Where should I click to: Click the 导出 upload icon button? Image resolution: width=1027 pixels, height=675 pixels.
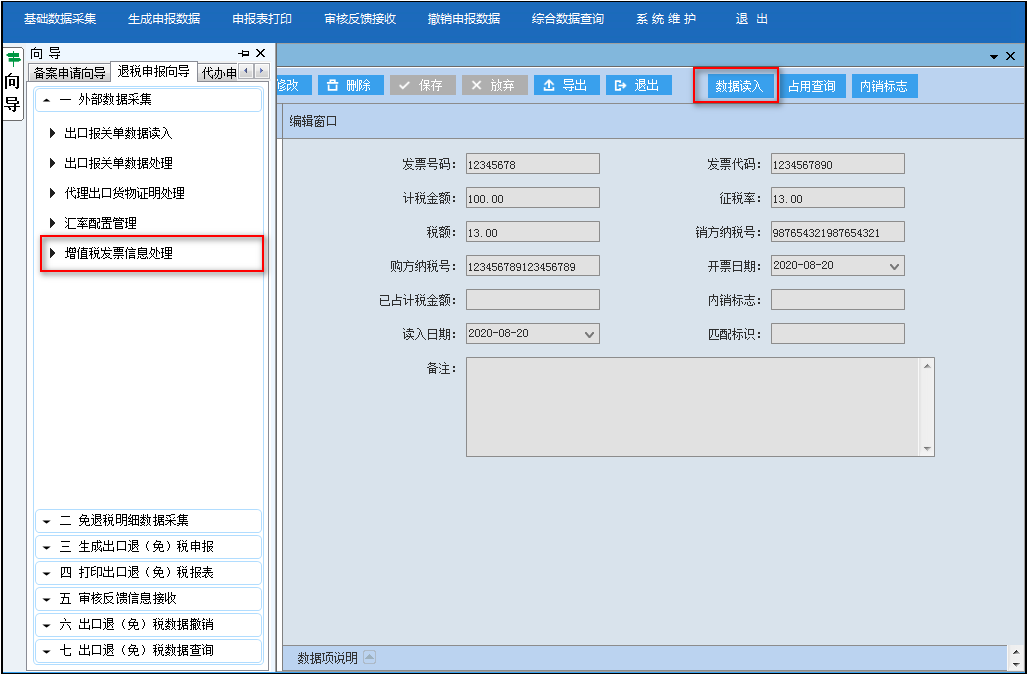[x=567, y=85]
